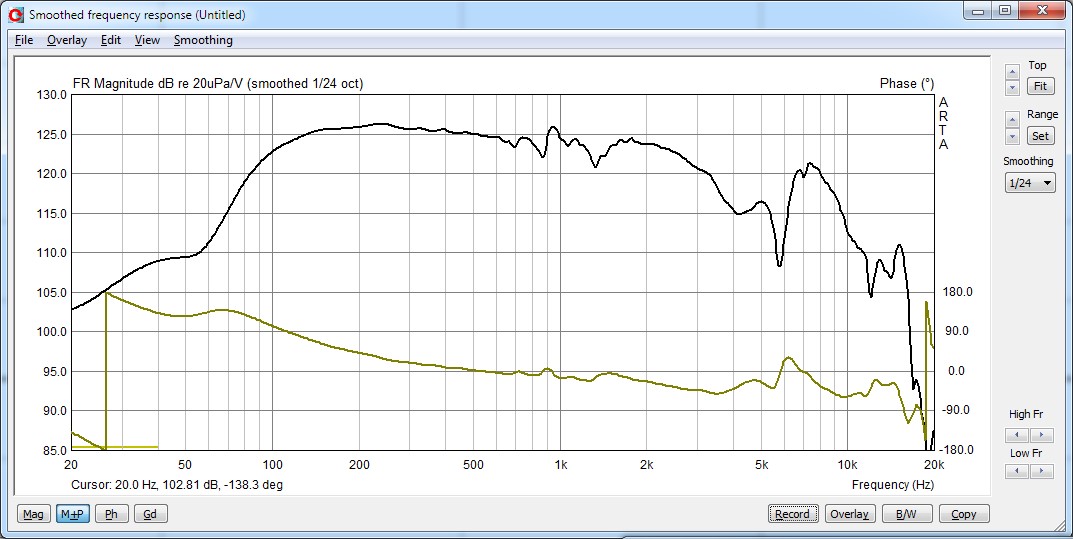Increase the Top level with up arrow
Viewport: 1073px width, 539px height.
1012,71
